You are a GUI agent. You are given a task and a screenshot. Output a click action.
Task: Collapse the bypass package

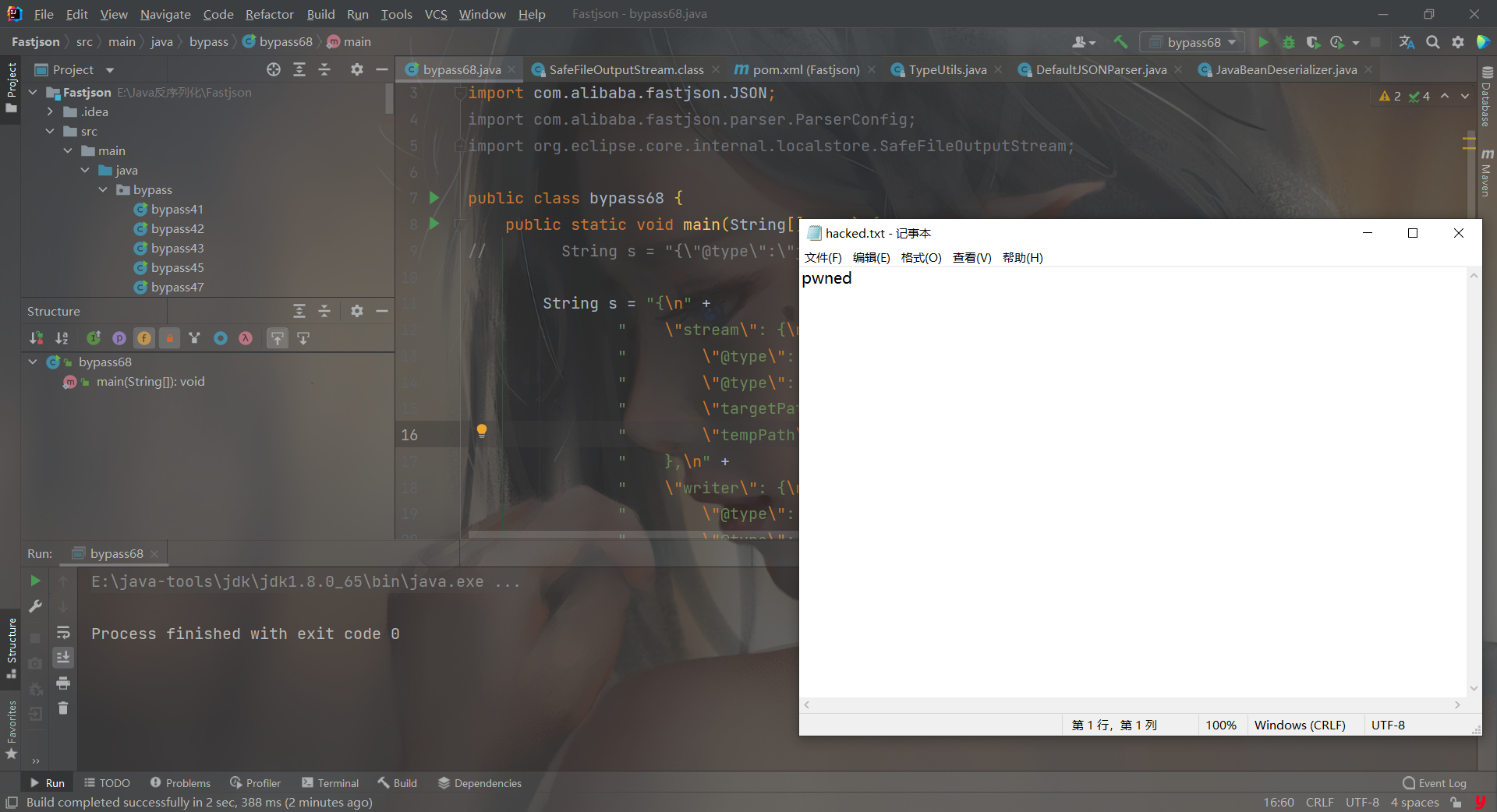103,189
